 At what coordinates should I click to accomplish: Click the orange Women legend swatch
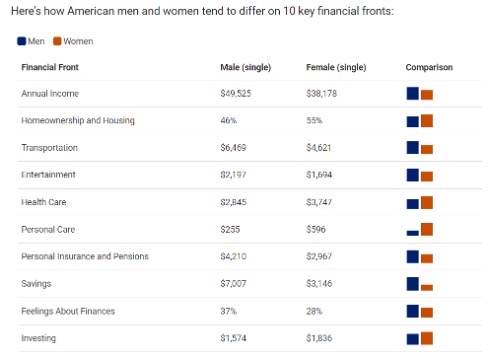[57, 41]
